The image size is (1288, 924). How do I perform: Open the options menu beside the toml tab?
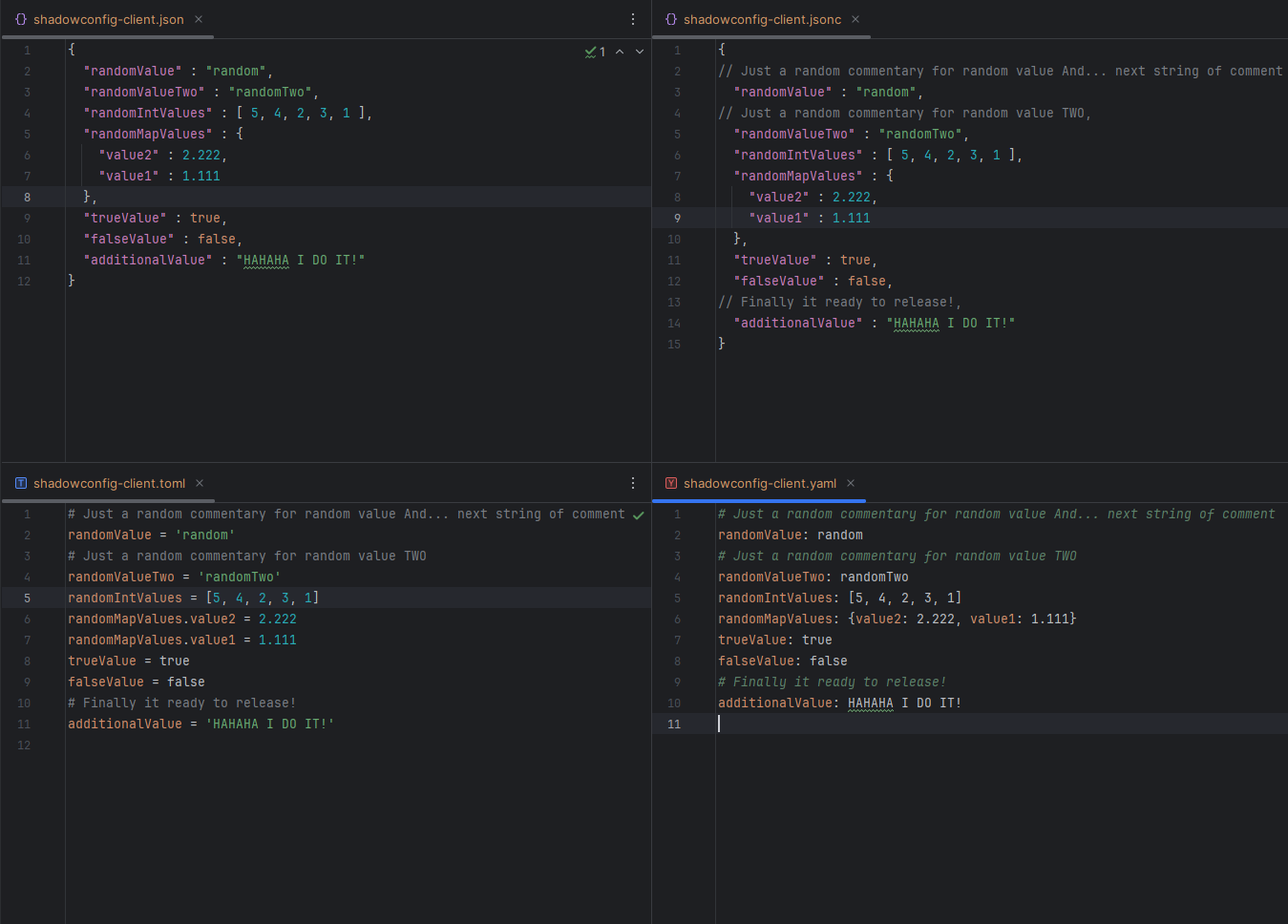[x=633, y=483]
